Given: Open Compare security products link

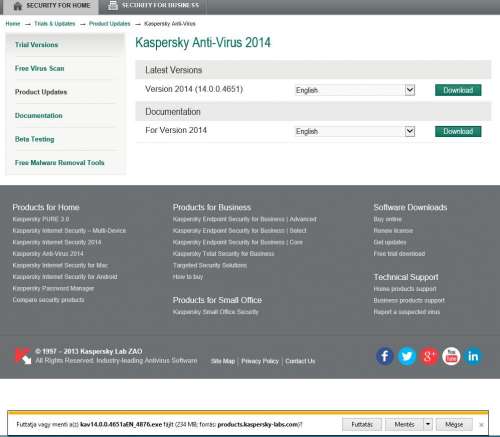Looking at the screenshot, I should [48, 300].
